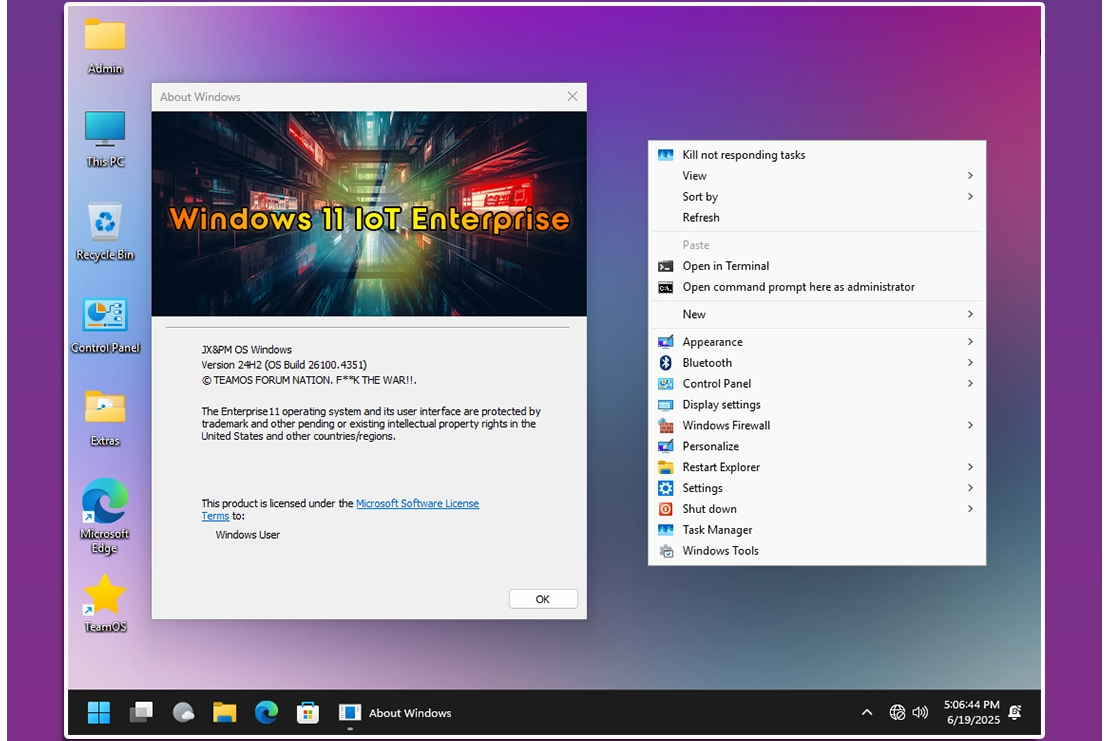Click the red Shut down icon

pos(665,509)
